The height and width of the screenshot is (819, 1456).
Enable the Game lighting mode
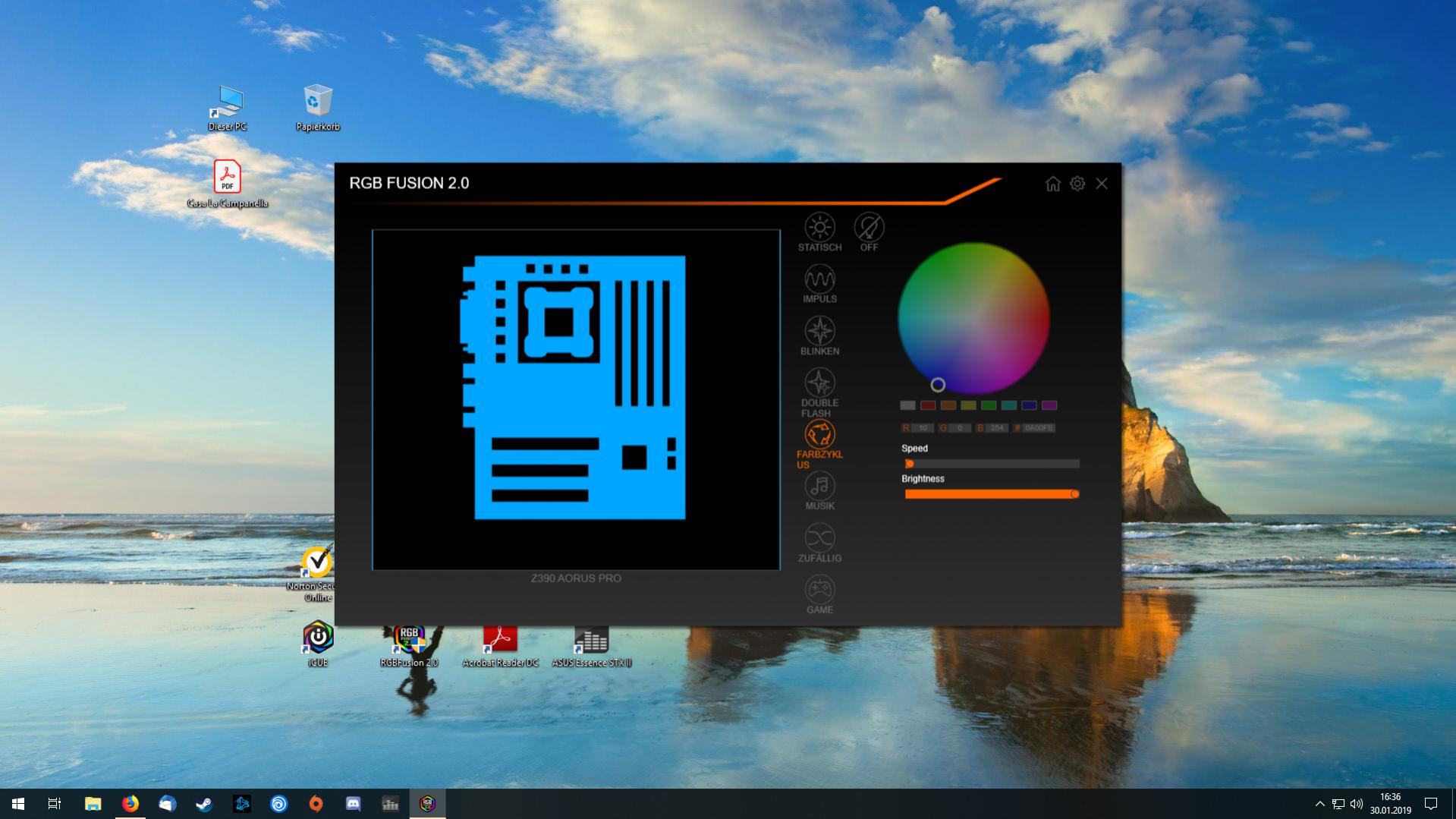(x=819, y=594)
